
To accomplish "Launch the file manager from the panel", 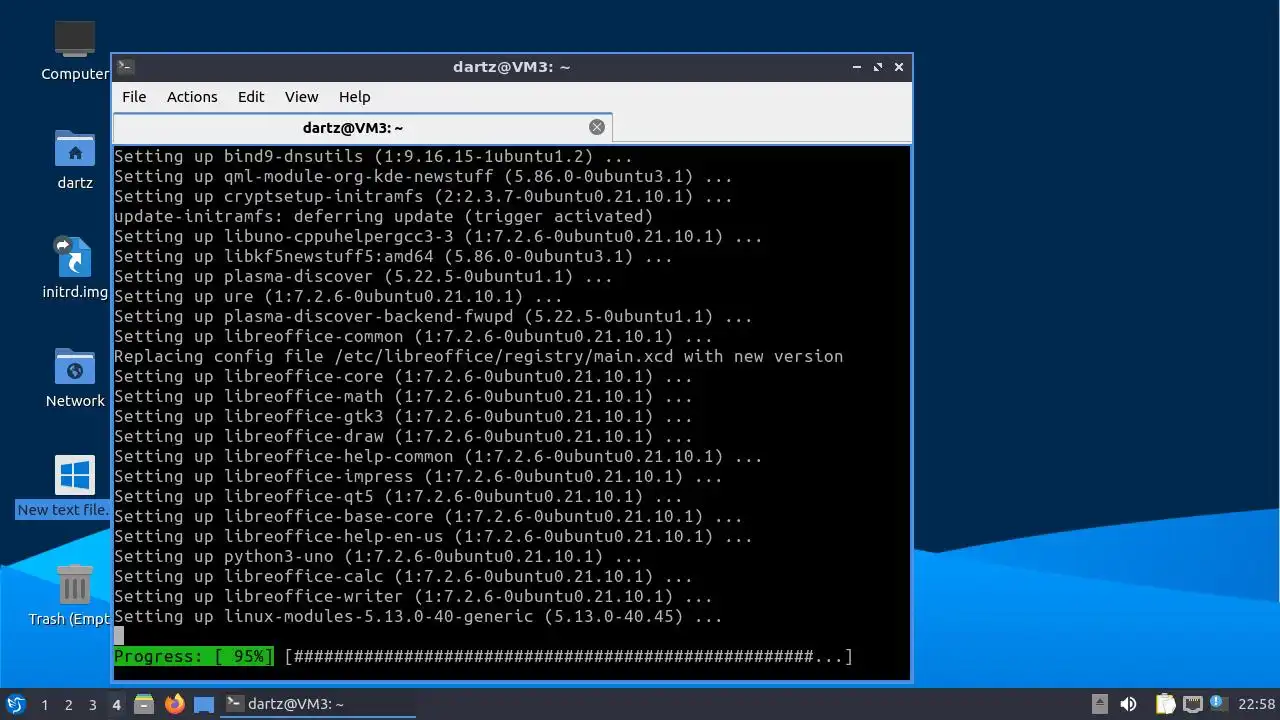I will pos(144,704).
